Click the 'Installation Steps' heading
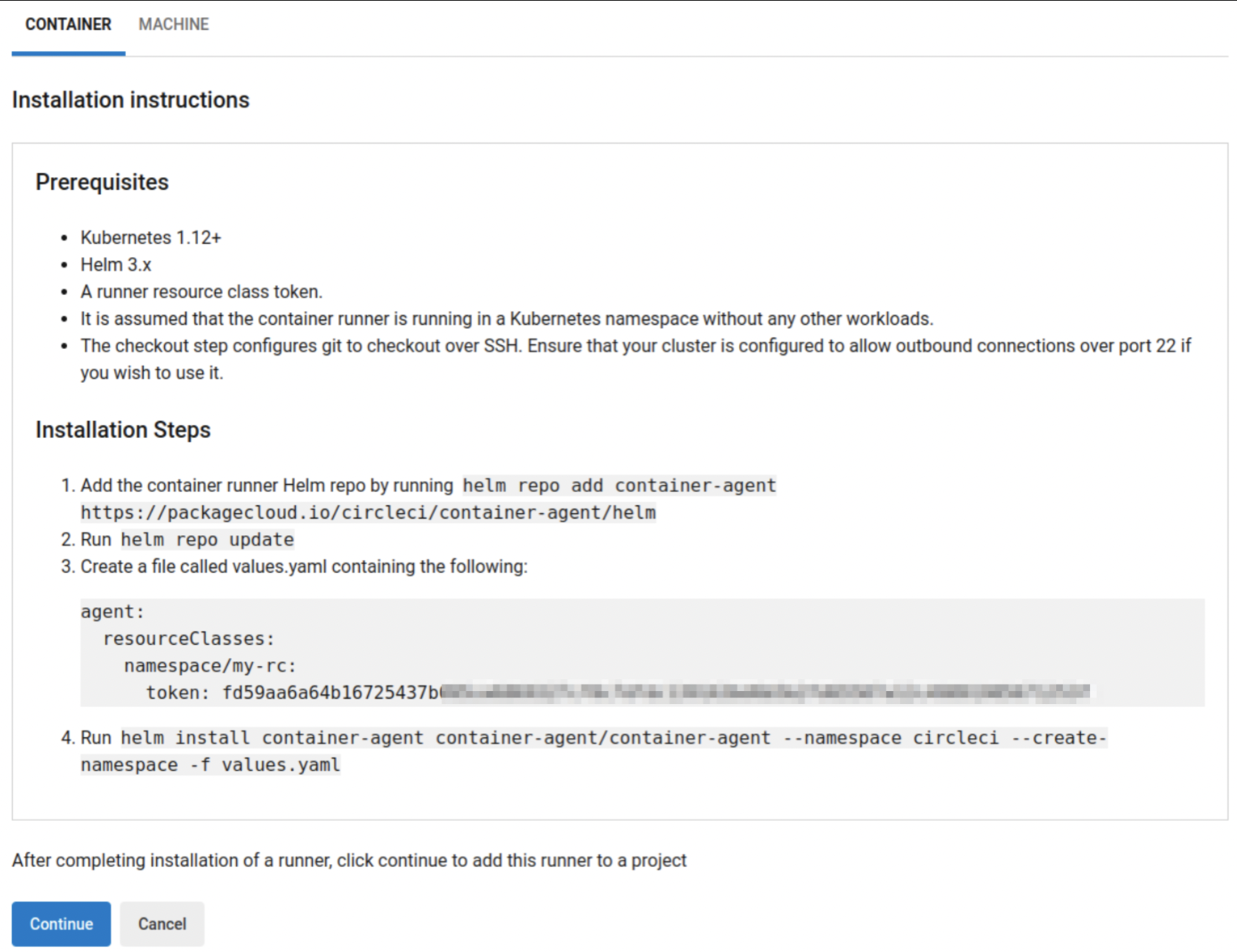1237x952 pixels. pyautogui.click(x=123, y=430)
